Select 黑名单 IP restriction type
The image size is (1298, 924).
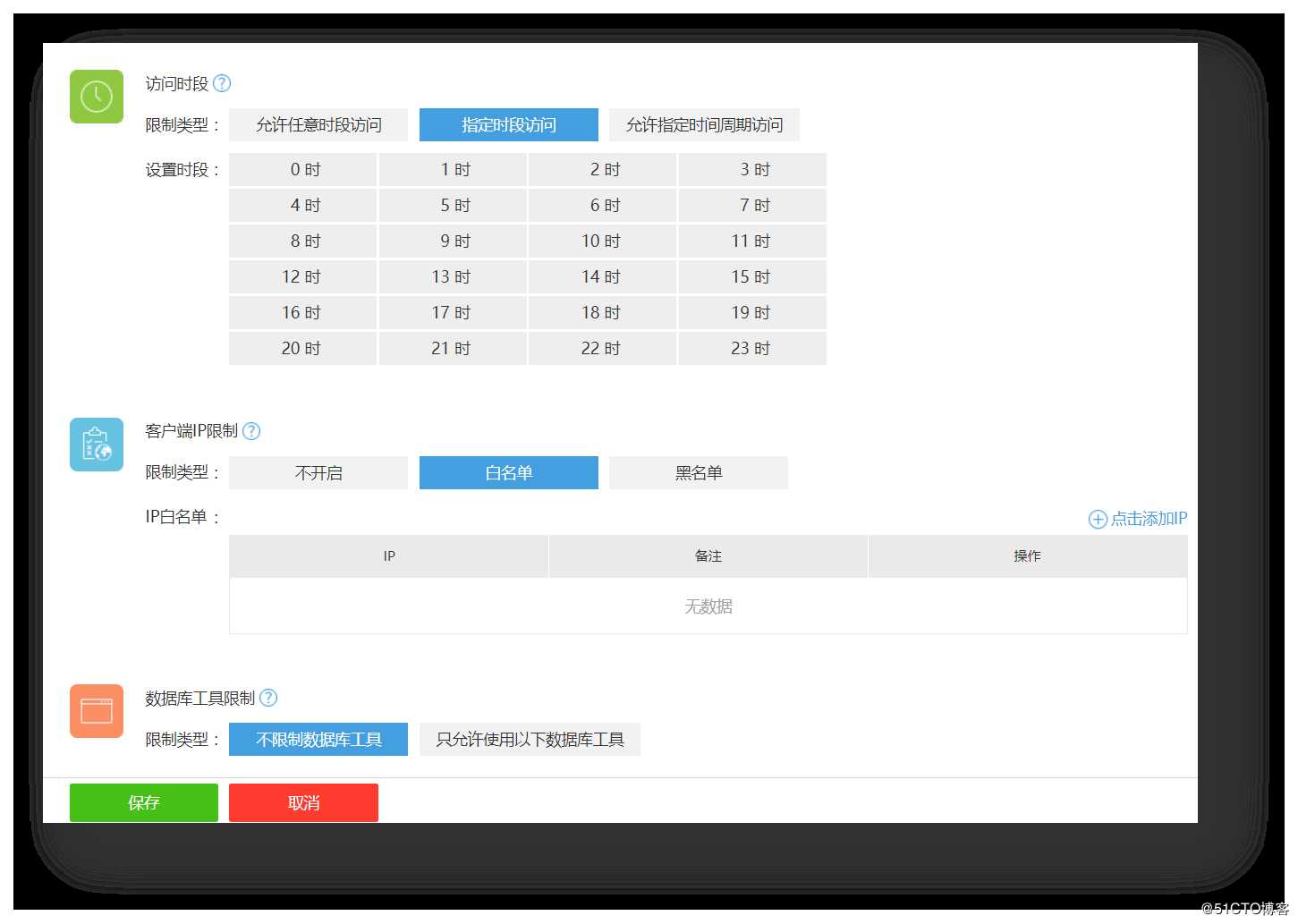699,473
